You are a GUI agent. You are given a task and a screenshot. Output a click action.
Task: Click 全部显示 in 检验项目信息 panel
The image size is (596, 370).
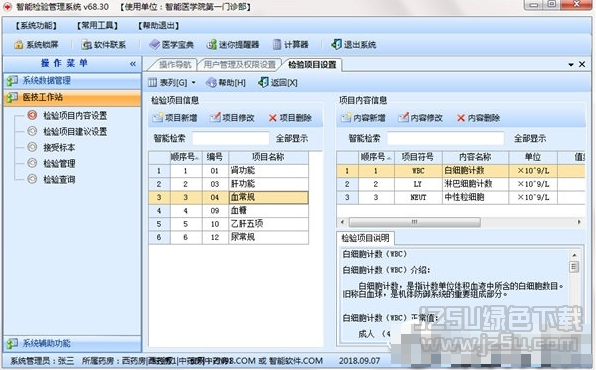(292, 138)
